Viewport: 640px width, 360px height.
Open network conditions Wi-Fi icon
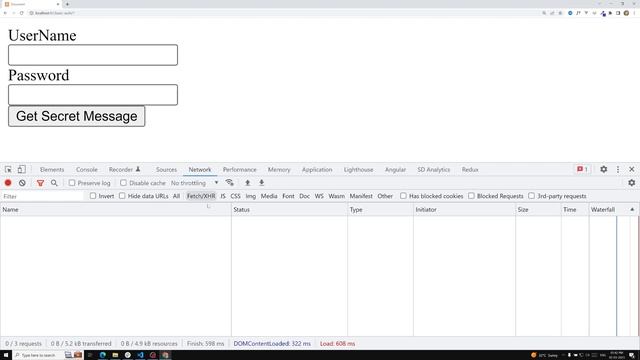[x=229, y=182]
